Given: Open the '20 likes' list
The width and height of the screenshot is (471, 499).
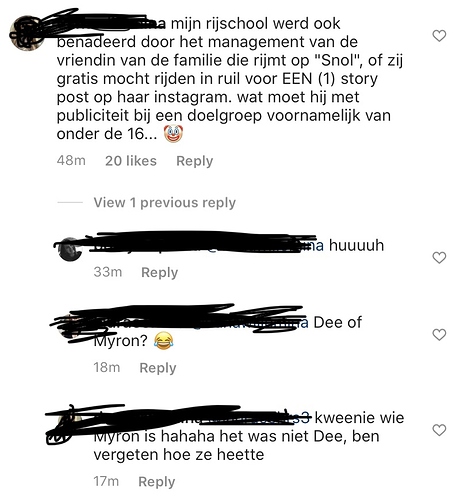Looking at the screenshot, I should 131,161.
